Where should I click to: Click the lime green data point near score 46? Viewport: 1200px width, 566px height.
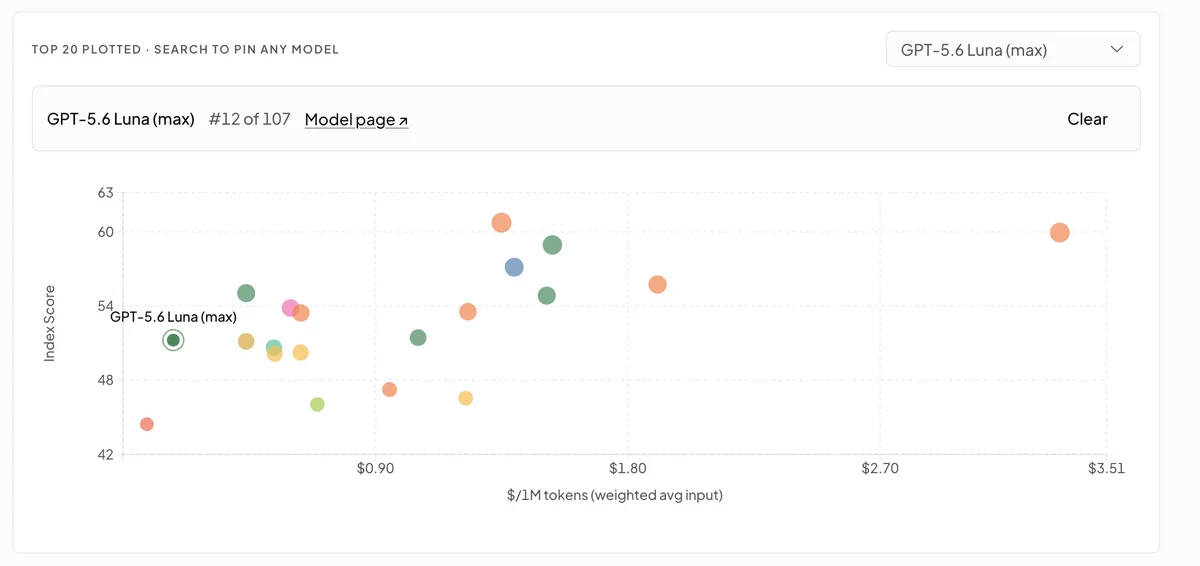[x=317, y=404]
